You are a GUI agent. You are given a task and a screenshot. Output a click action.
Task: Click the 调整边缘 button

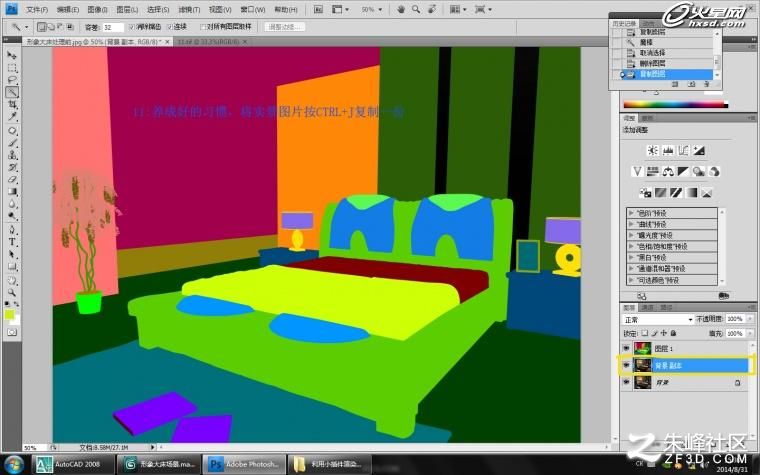tap(285, 27)
